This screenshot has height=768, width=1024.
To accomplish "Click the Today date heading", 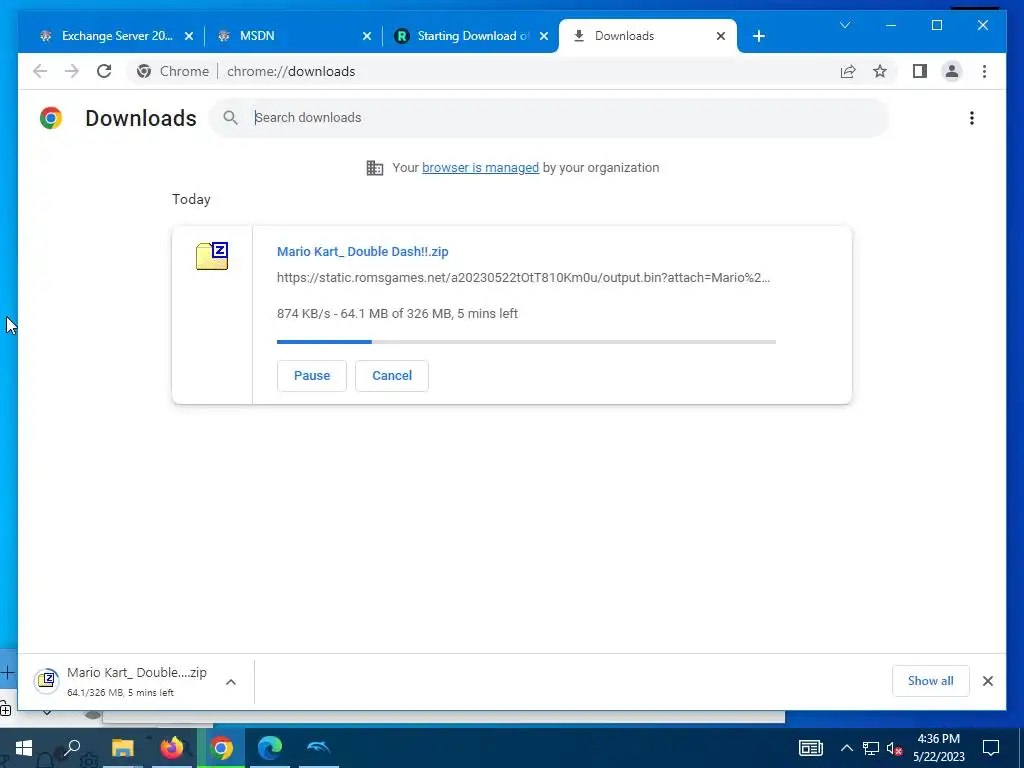I will point(191,199).
